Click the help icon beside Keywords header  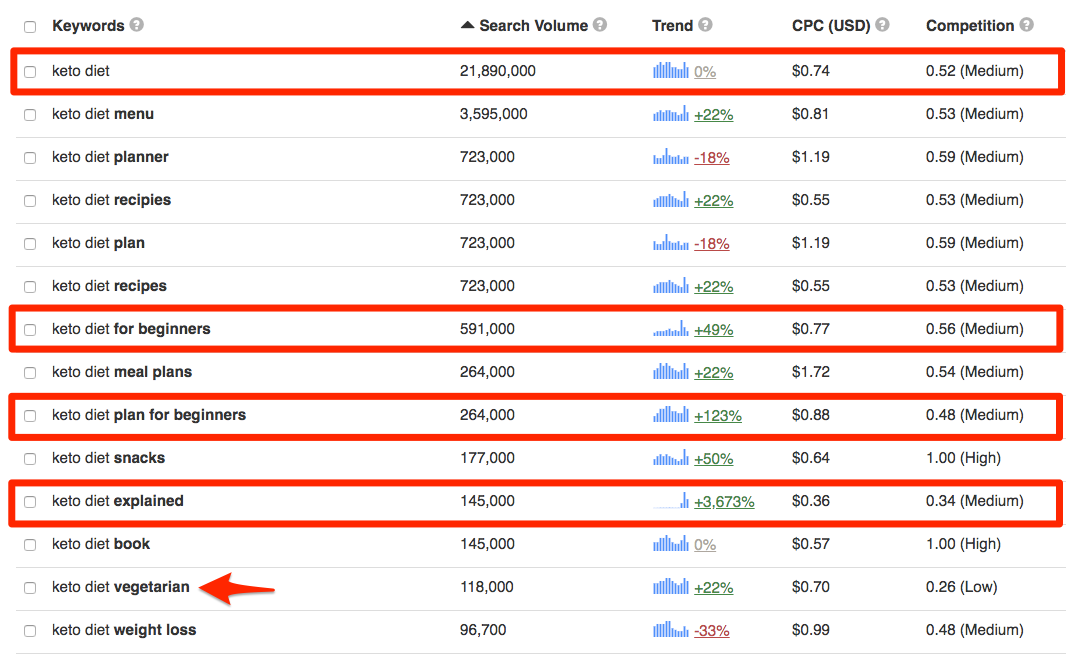(136, 25)
